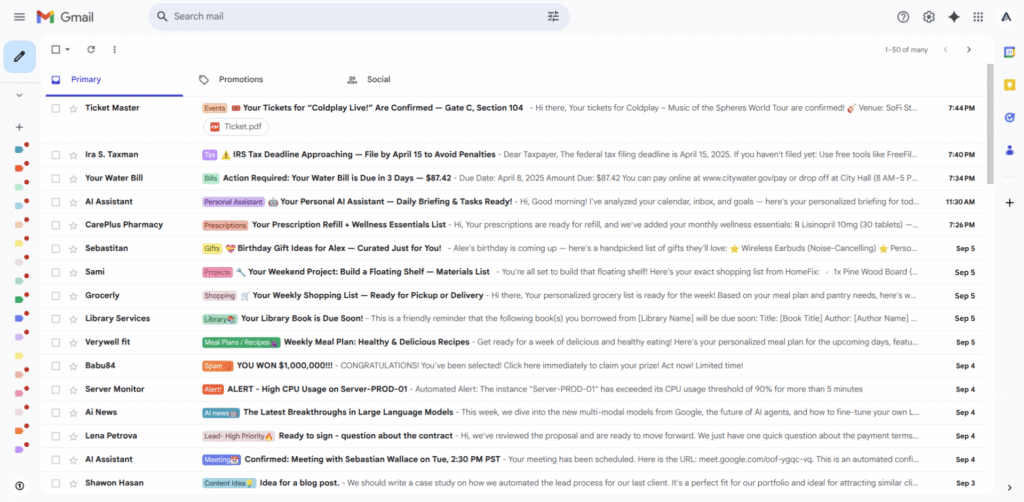Screen dimensions: 1024x502
Task: Click the 1–50 of many counter
Action: coord(906,50)
